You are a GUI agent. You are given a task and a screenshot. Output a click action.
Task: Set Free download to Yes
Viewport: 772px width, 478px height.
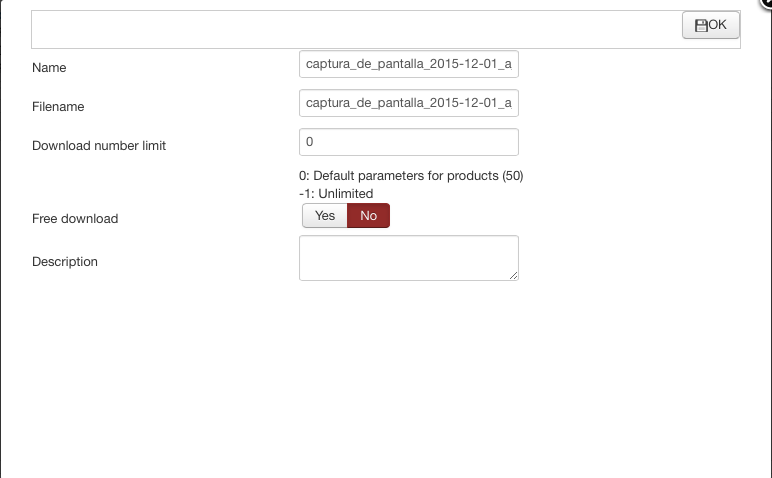(x=325, y=216)
